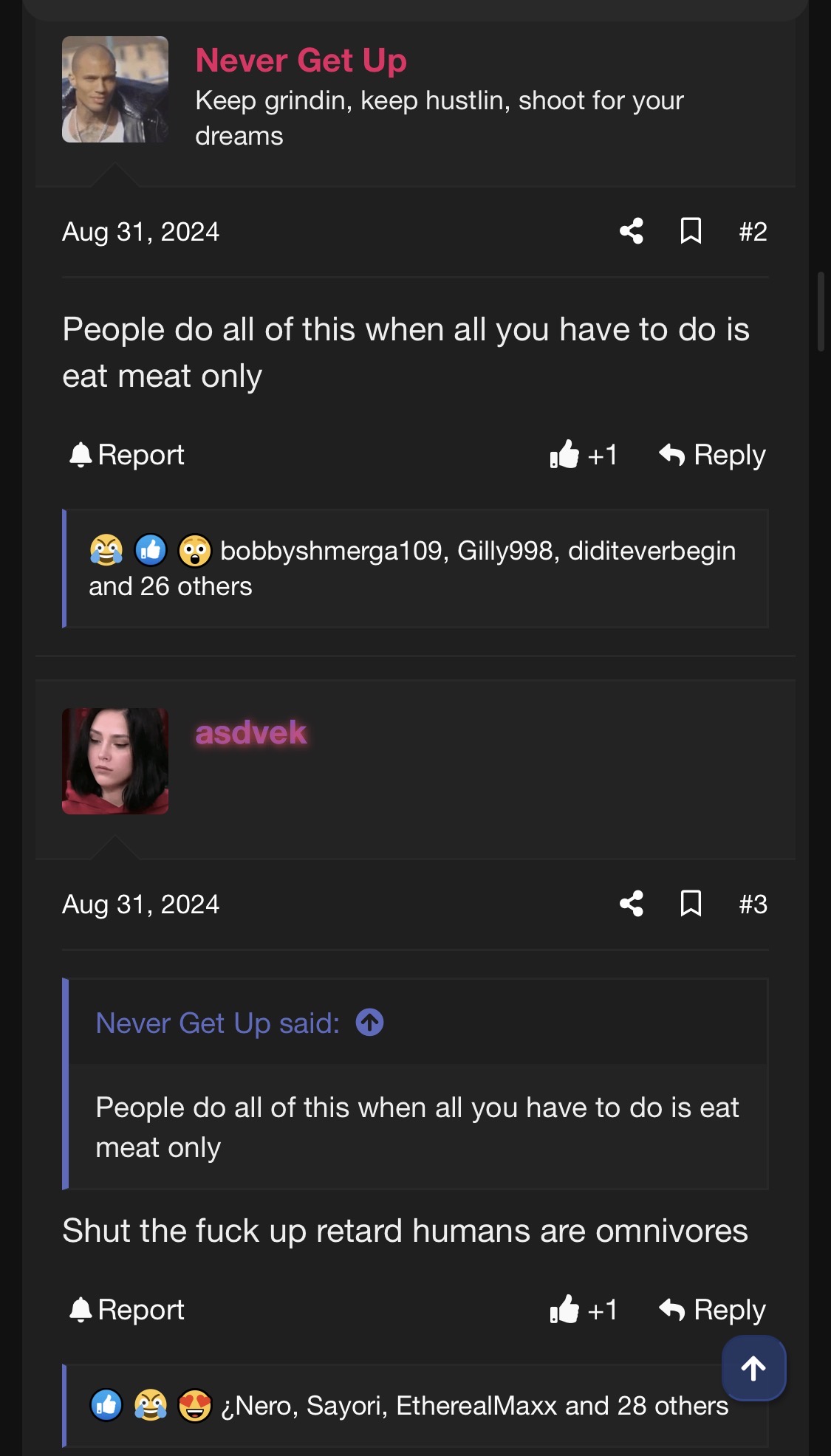Share post #2 via share icon

coord(631,231)
